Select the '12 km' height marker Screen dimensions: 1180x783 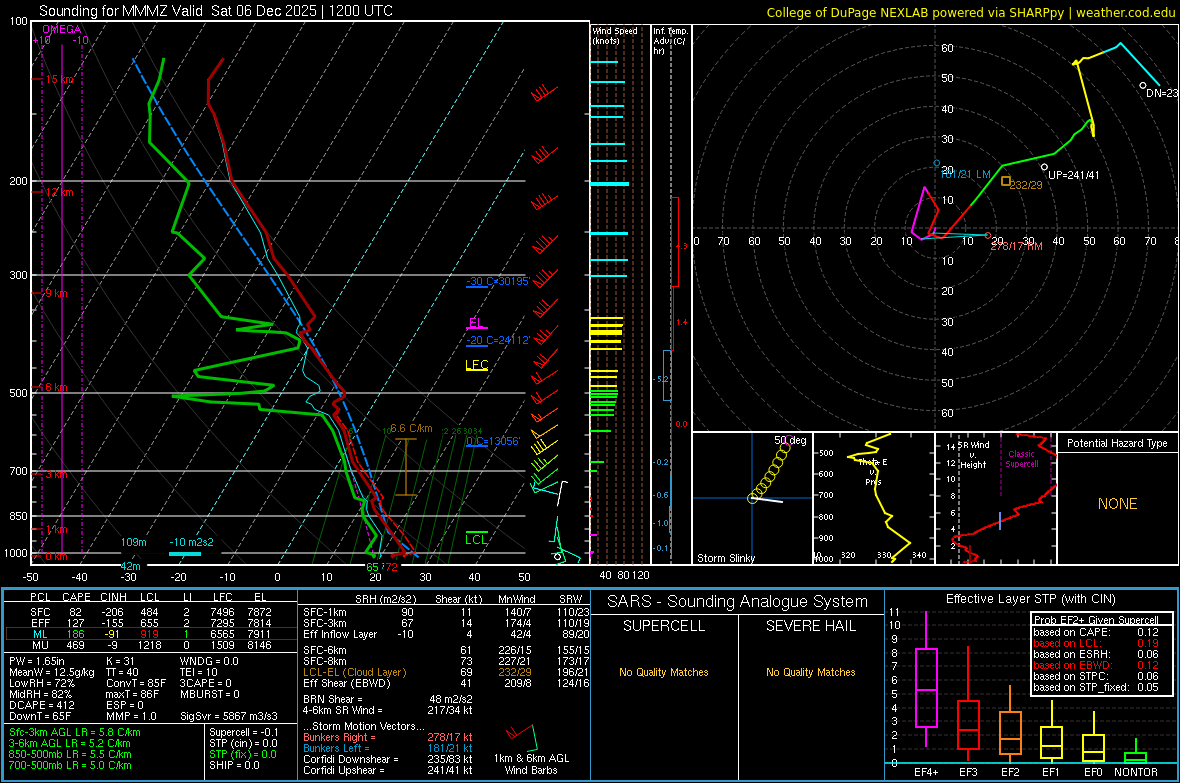[x=59, y=192]
